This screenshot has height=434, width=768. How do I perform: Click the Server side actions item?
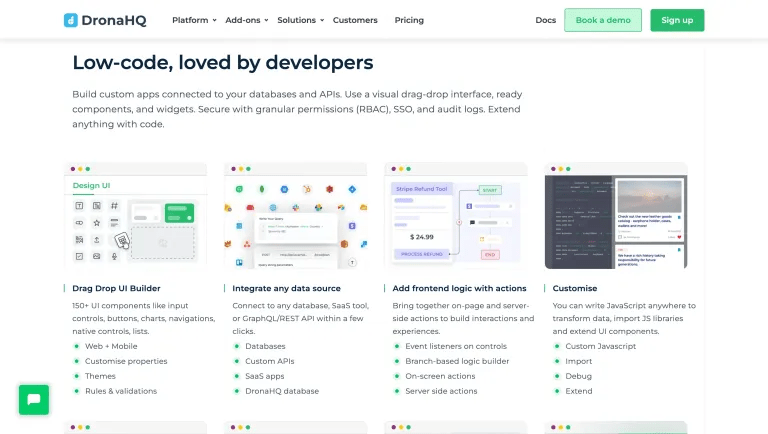tap(441, 391)
